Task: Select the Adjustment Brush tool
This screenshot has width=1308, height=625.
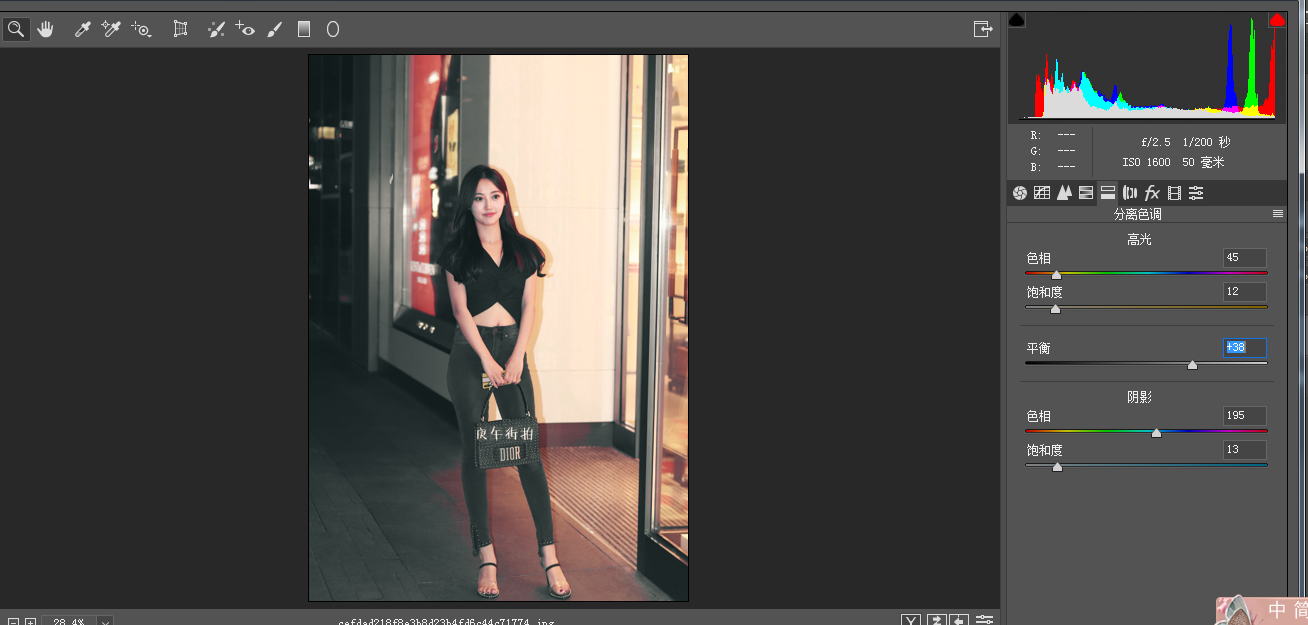Action: [x=274, y=29]
